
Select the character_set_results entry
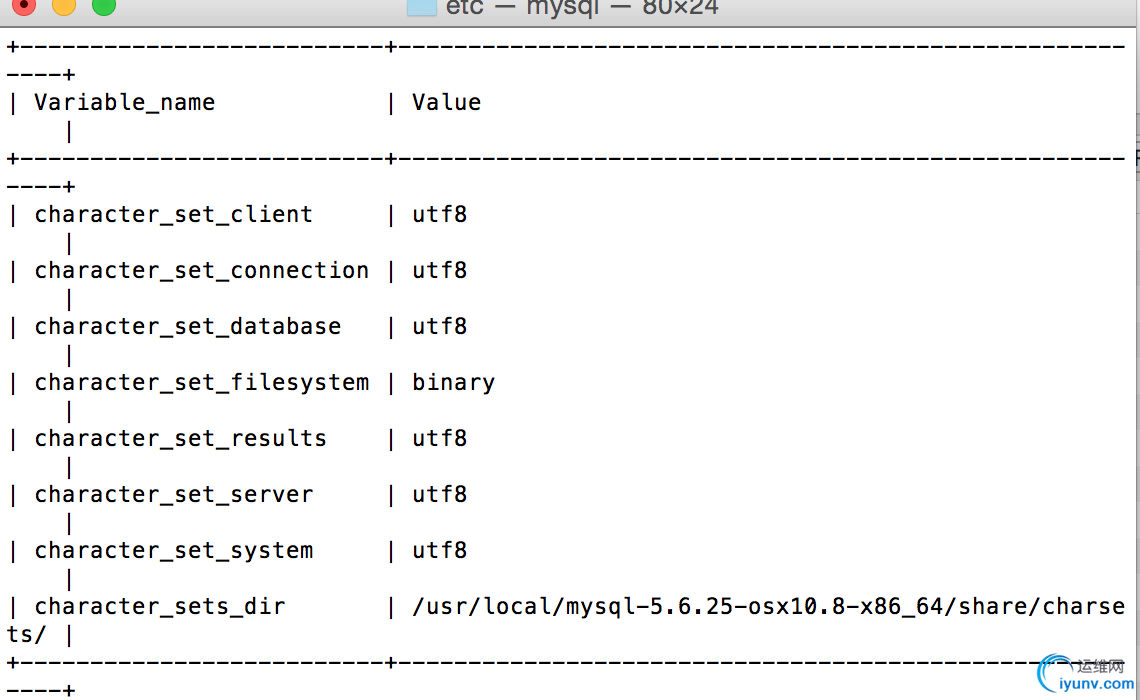pyautogui.click(x=180, y=438)
